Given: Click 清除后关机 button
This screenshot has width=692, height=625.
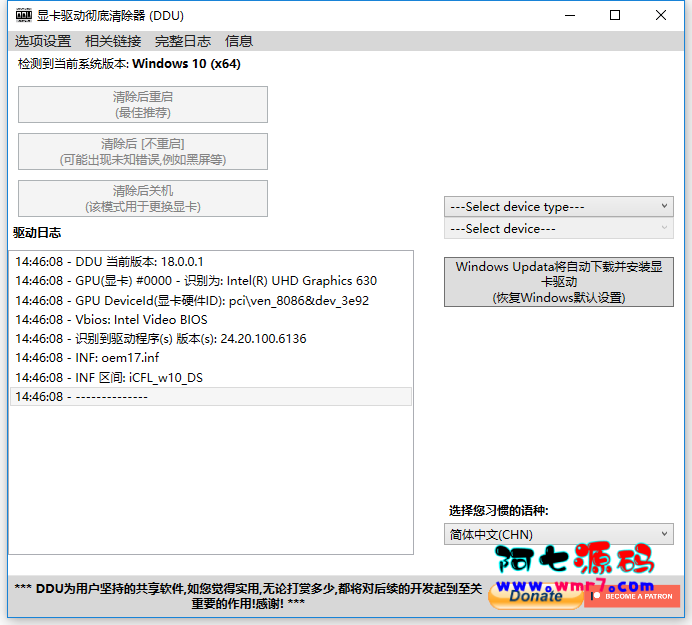Looking at the screenshot, I should (143, 198).
